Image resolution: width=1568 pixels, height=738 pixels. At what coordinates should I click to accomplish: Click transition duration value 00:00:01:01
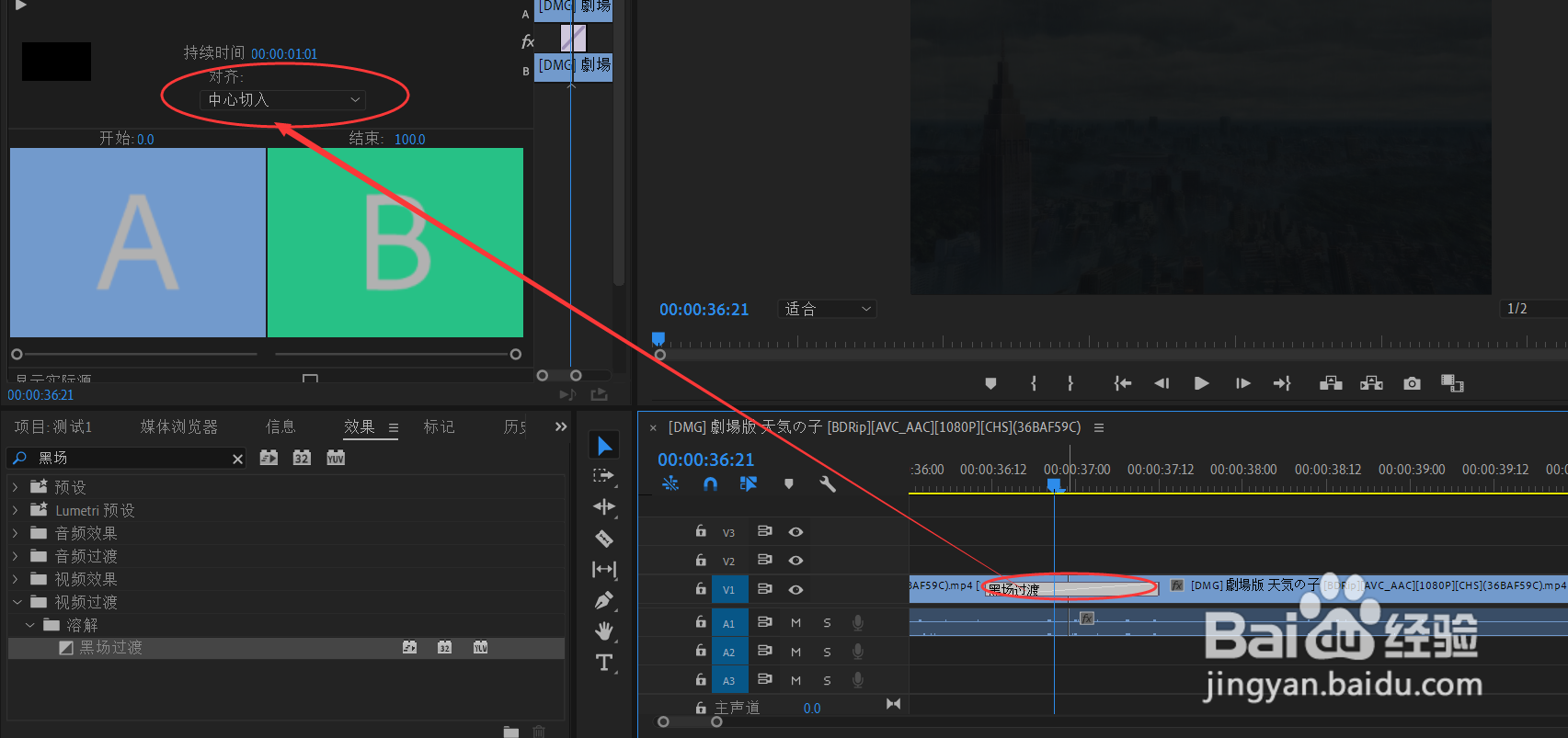[284, 54]
